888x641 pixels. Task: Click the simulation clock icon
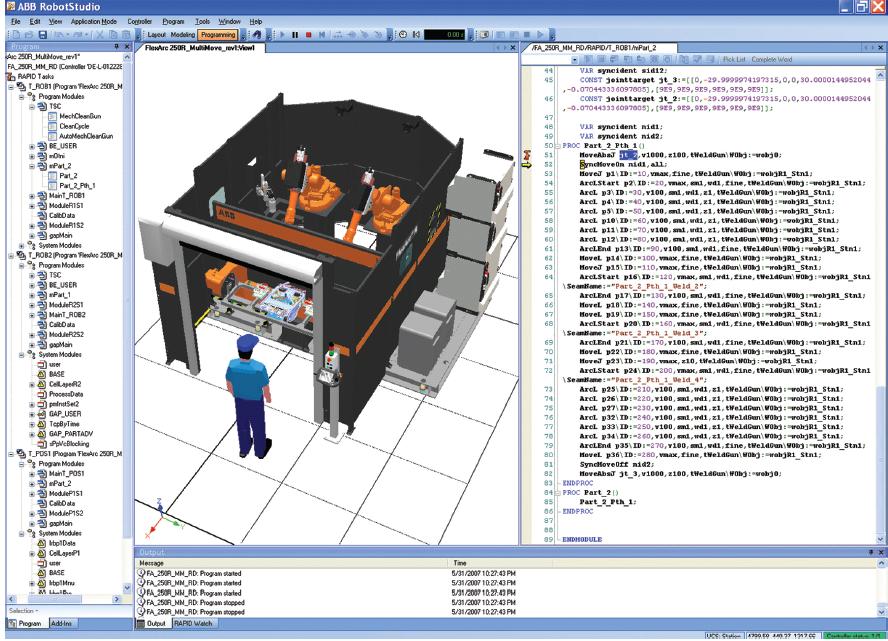[x=403, y=35]
